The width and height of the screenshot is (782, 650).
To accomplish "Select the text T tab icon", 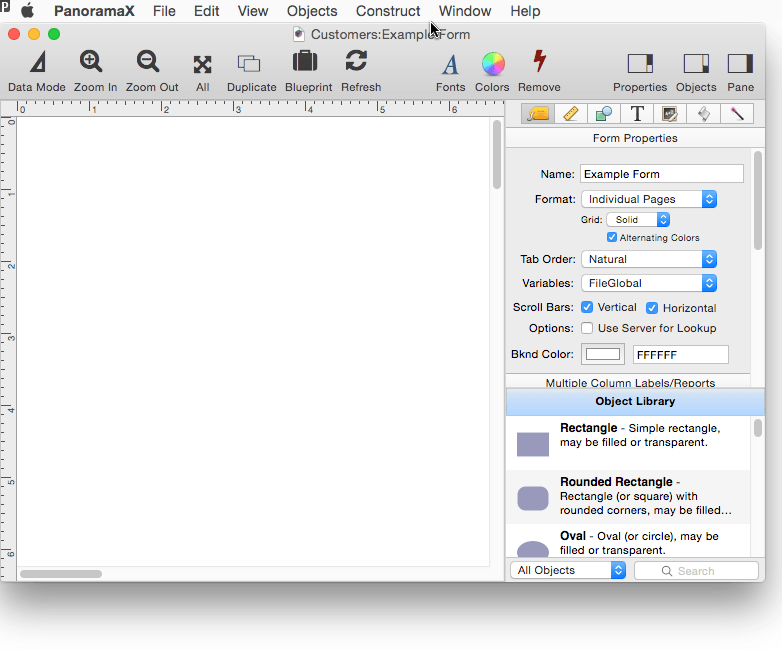I will (x=637, y=114).
